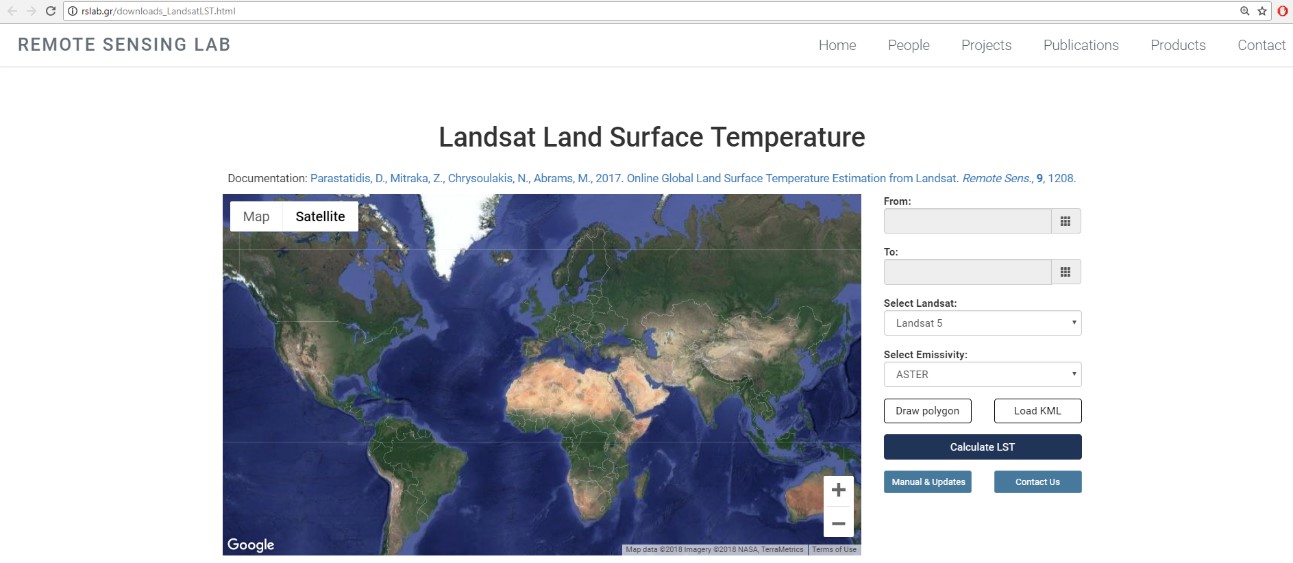Click the 'Select Landsat:' label
This screenshot has height=563, width=1293.
tap(921, 303)
